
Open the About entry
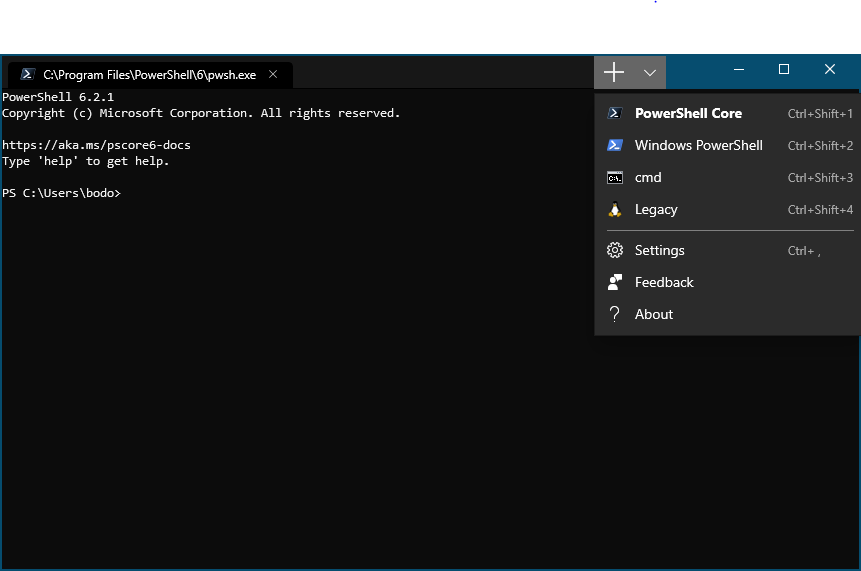tap(728, 314)
